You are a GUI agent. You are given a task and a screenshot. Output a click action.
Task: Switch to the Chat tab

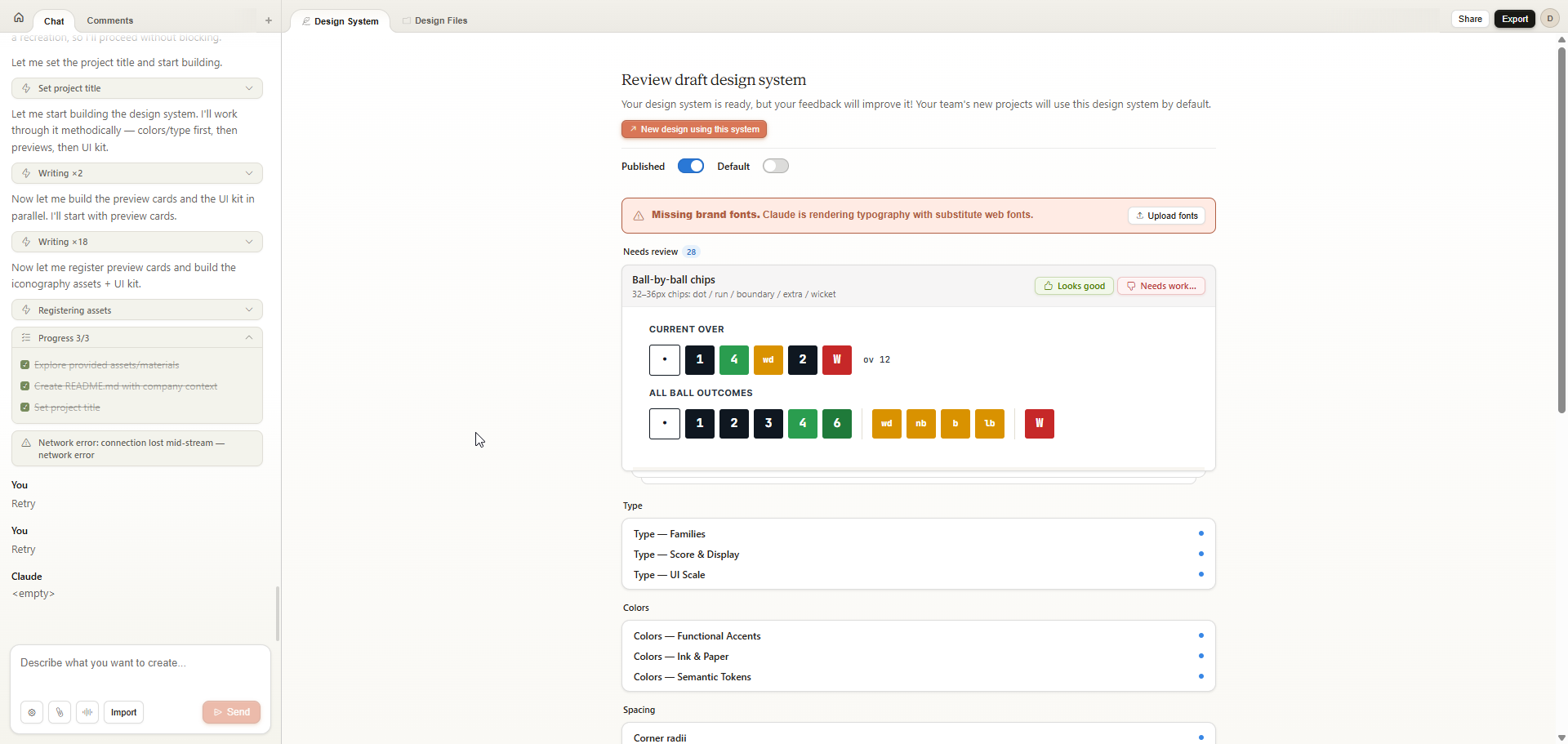click(x=54, y=21)
